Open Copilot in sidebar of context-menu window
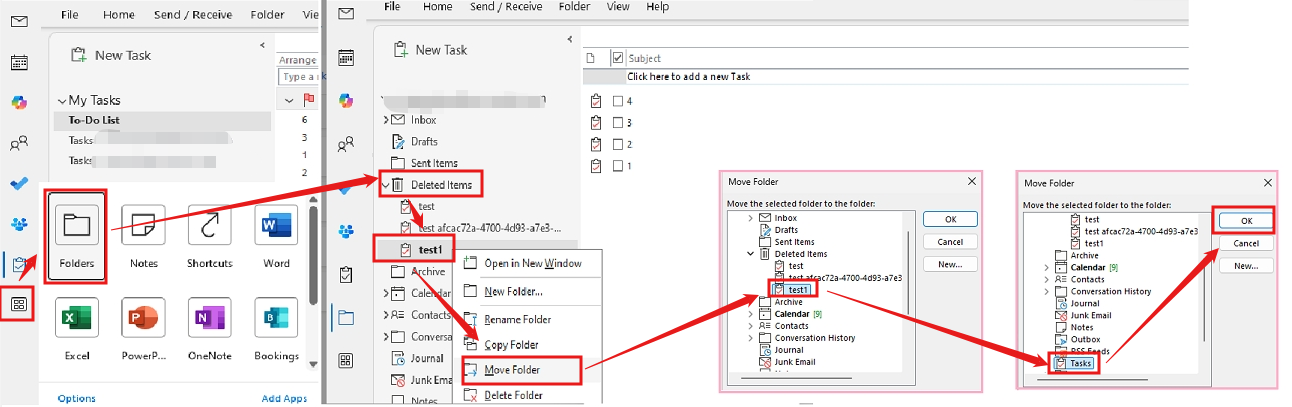This screenshot has width=1292, height=407. coord(346,100)
